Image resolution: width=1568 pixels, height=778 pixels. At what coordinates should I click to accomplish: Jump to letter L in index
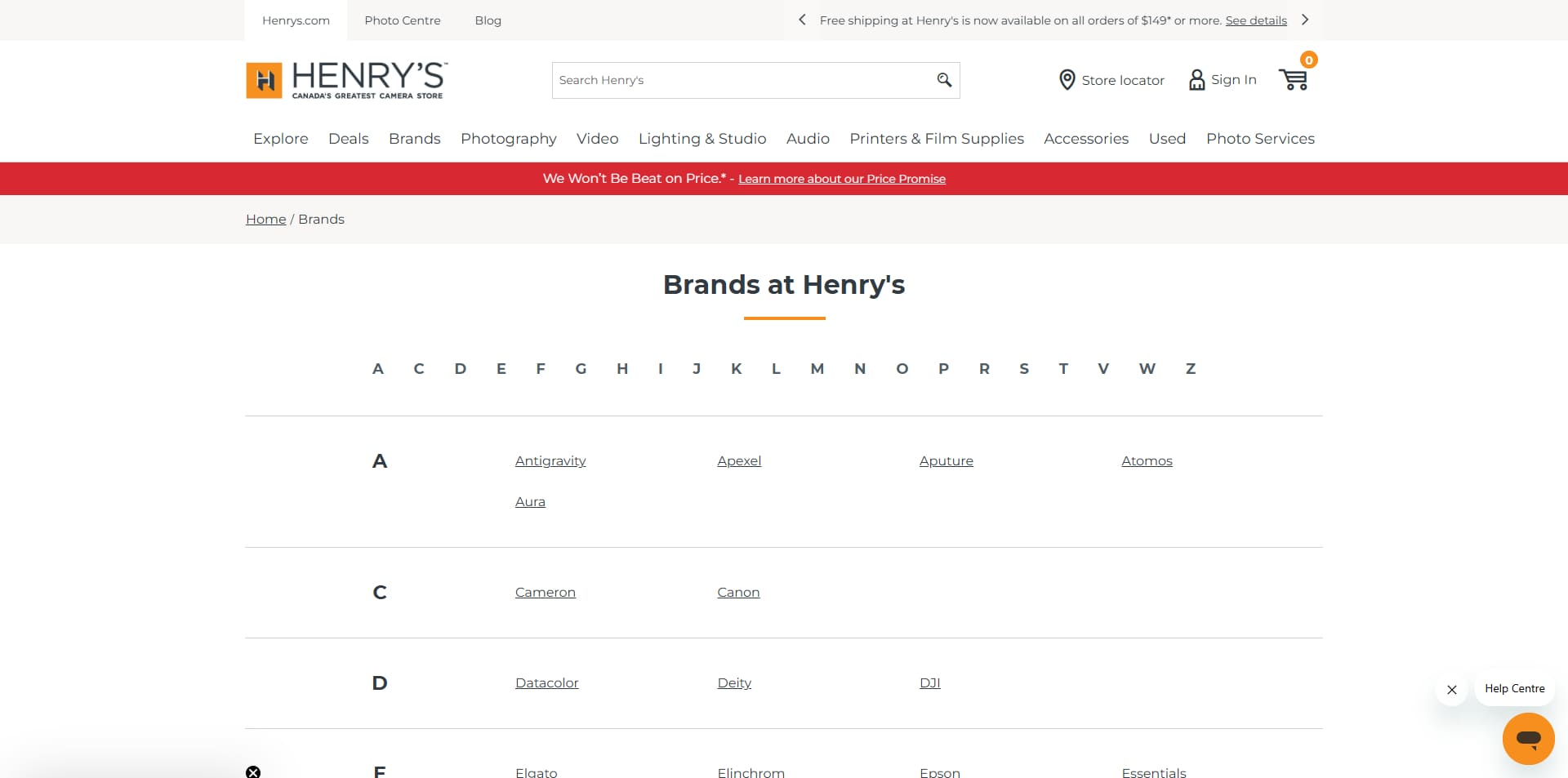click(776, 369)
